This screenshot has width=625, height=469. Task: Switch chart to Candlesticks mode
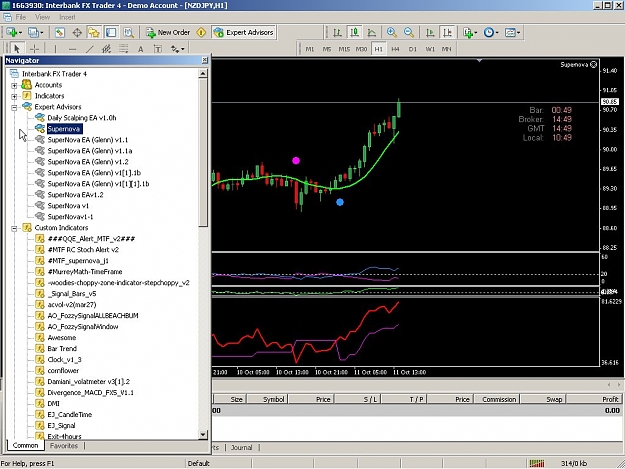(x=354, y=32)
